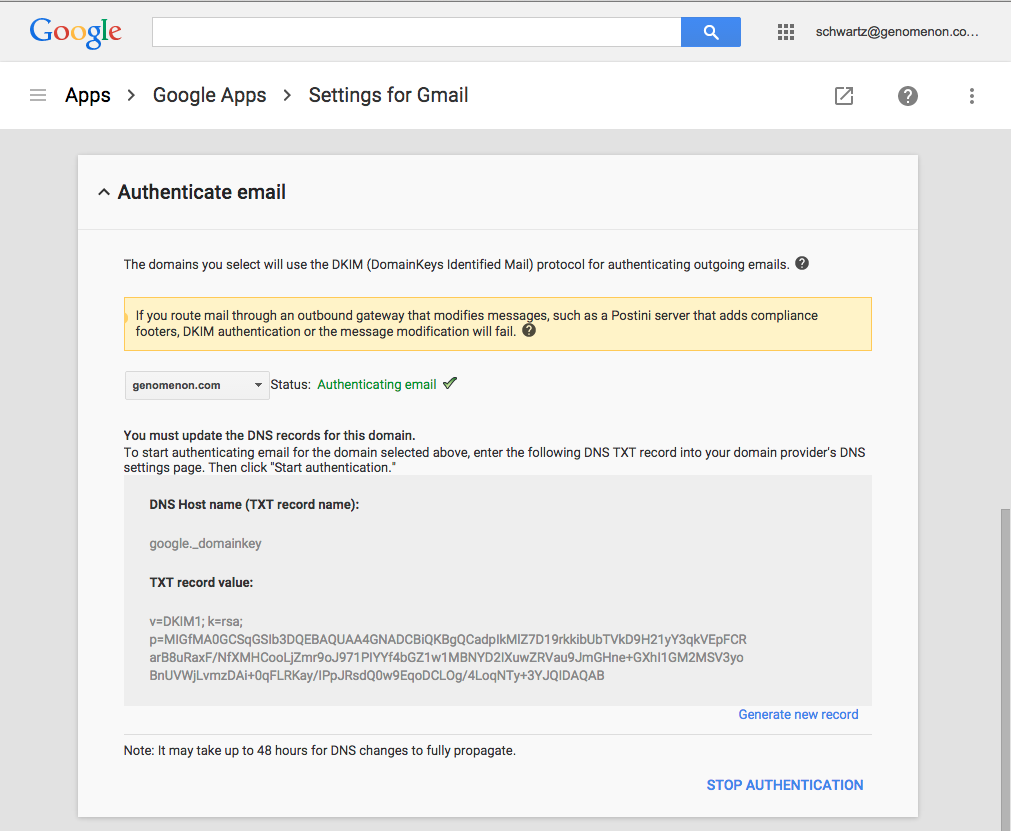The height and width of the screenshot is (831, 1011).
Task: Click the Status: label
Action: pyautogui.click(x=291, y=384)
